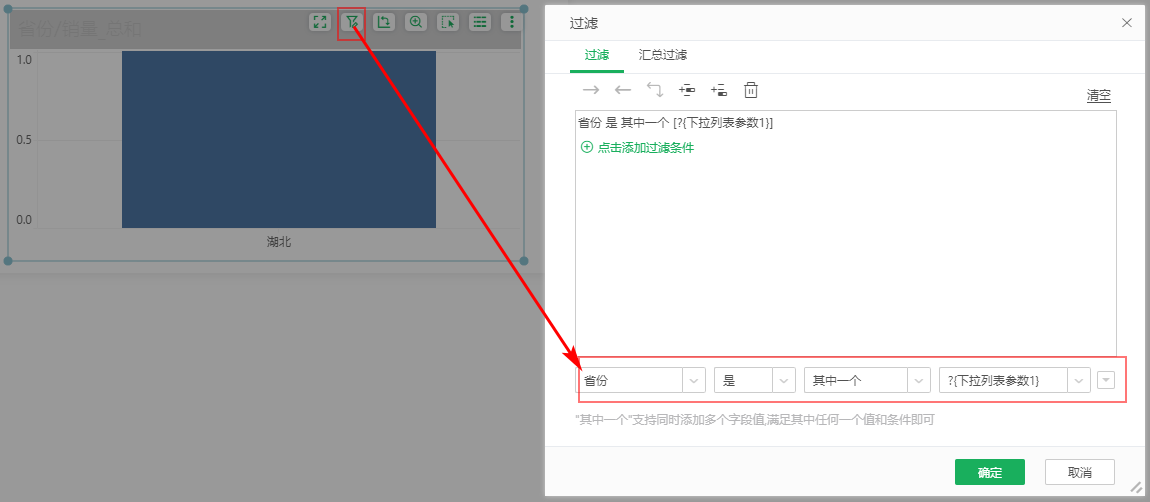Click 点击添加过滤条件 link
This screenshot has height=502, width=1150.
pyautogui.click(x=645, y=148)
